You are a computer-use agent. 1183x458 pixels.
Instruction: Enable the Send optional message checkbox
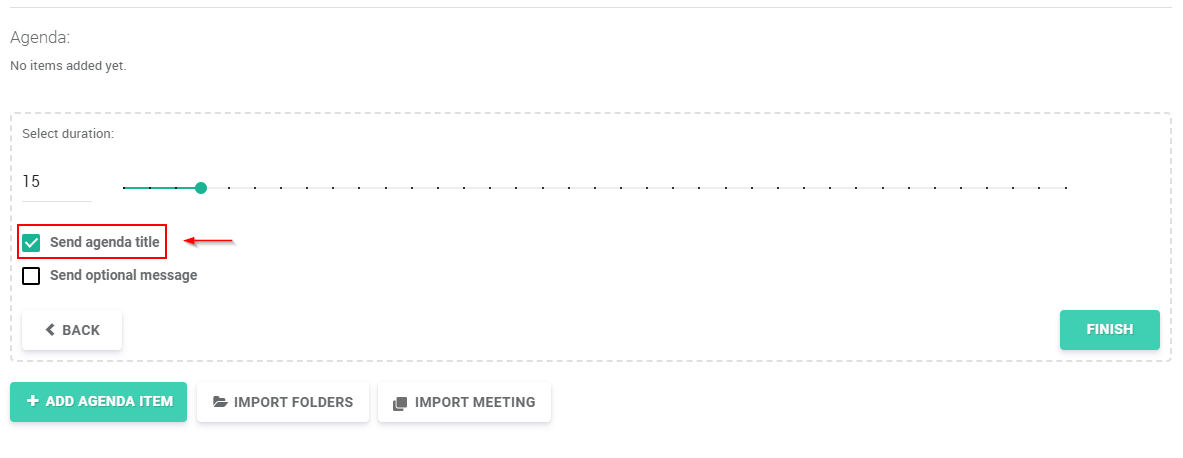31,275
